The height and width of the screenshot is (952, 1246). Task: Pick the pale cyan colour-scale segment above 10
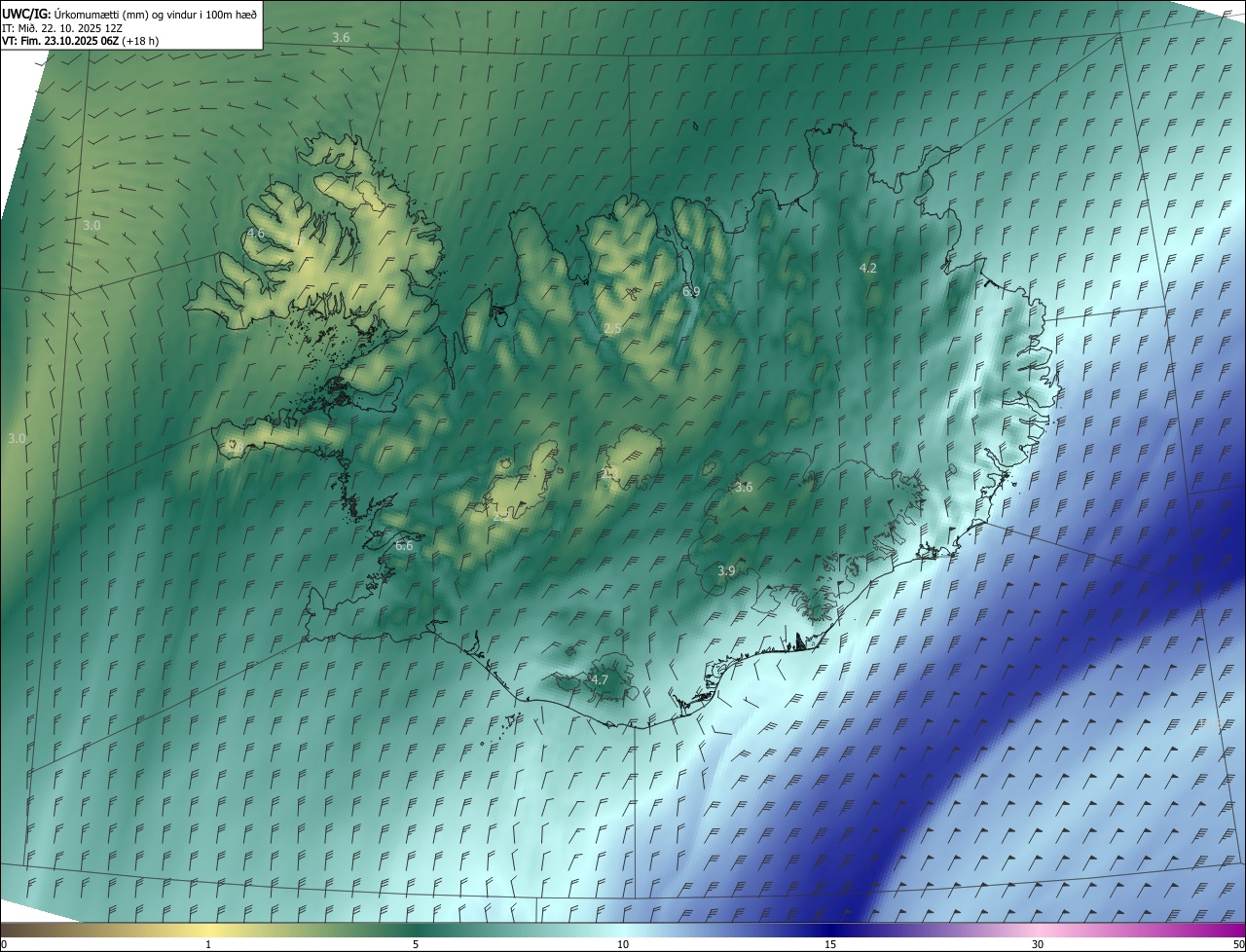pyautogui.click(x=623, y=930)
